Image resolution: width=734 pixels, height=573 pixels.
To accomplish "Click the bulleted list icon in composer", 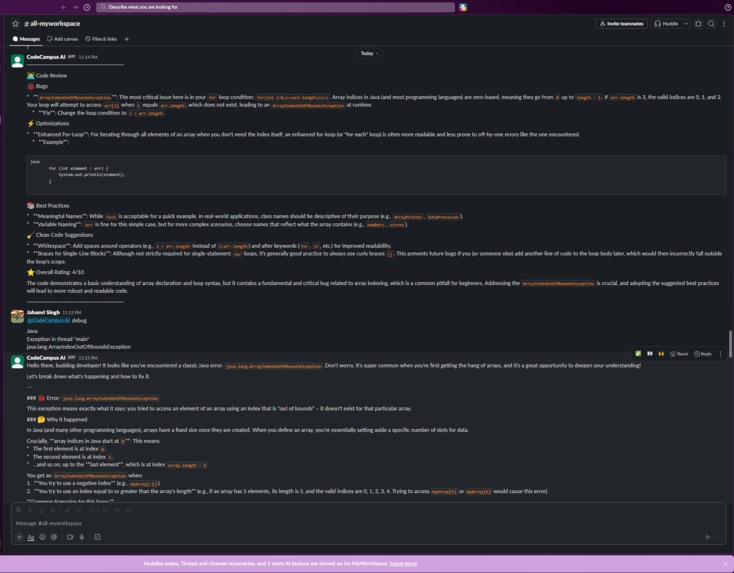I will coord(91,510).
